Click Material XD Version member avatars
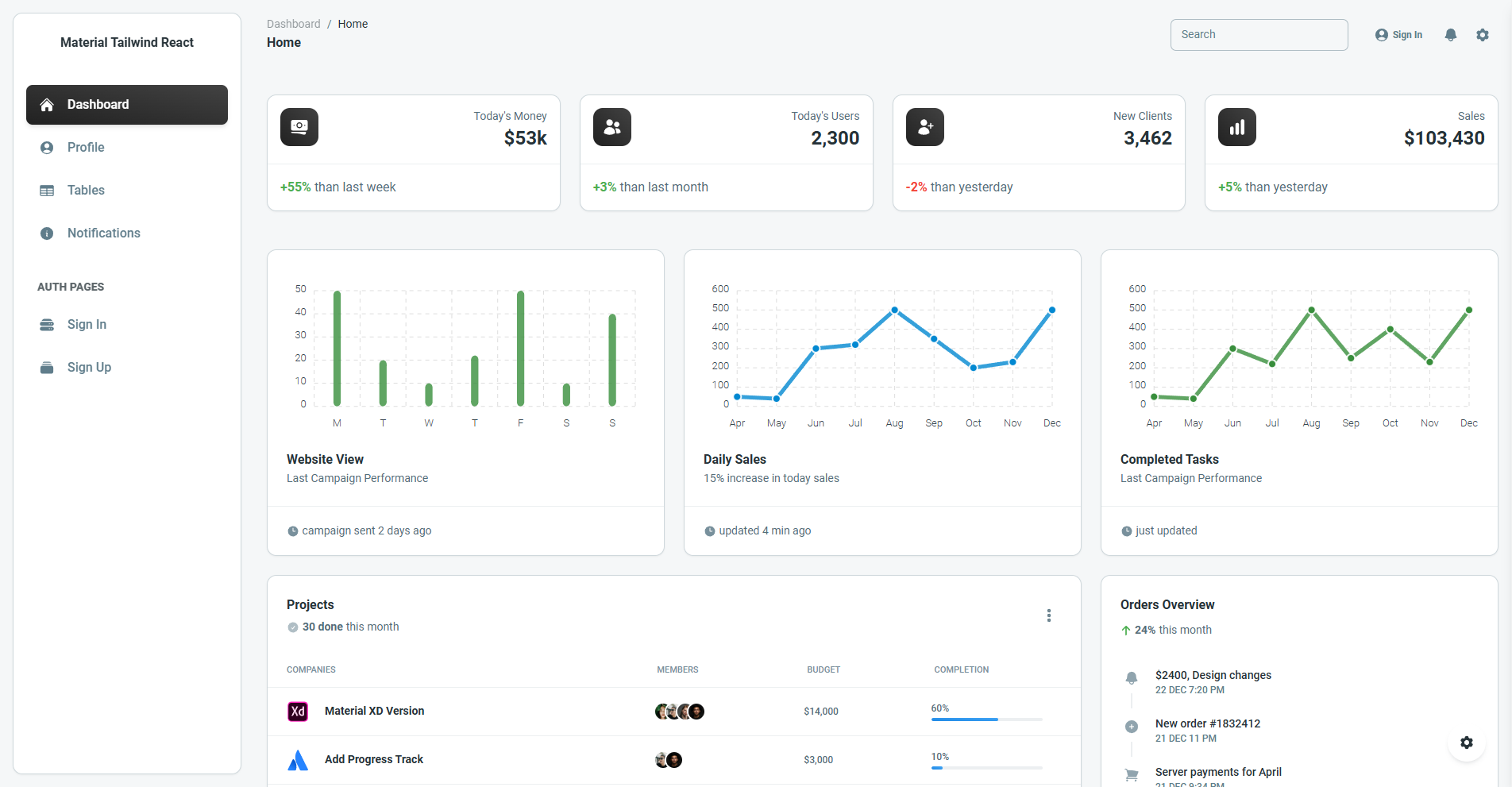Viewport: 1512px width, 787px height. coord(680,712)
